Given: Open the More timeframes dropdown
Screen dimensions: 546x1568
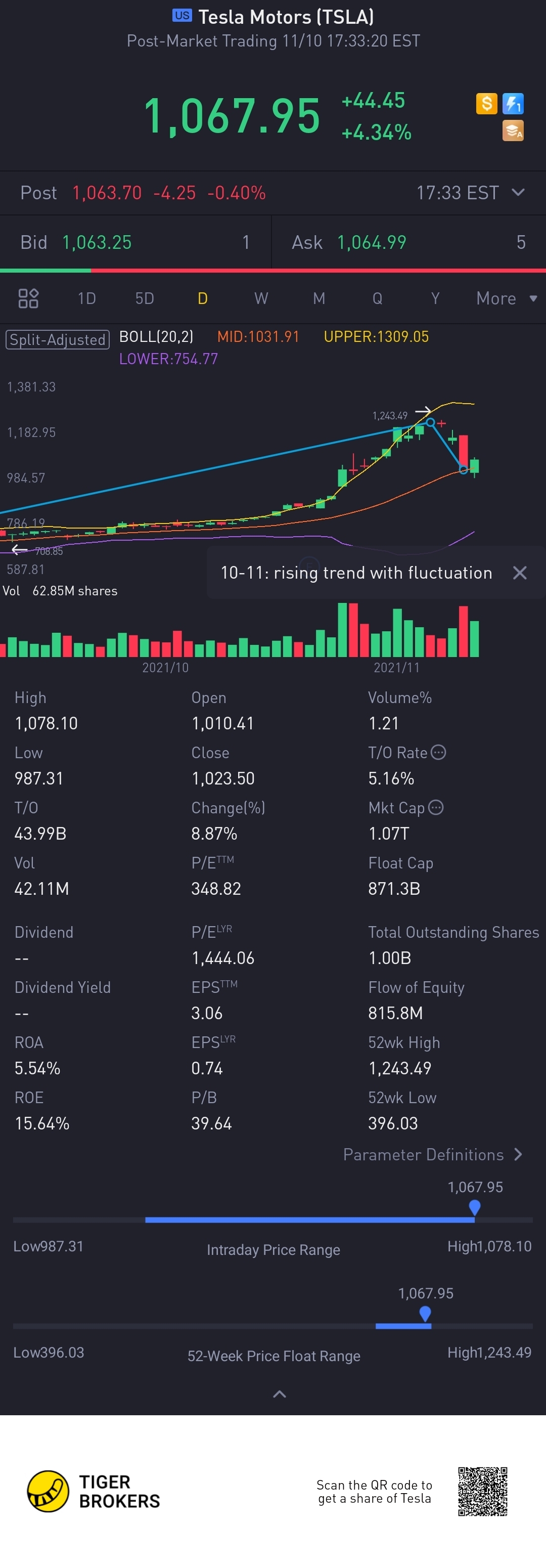Looking at the screenshot, I should [507, 298].
